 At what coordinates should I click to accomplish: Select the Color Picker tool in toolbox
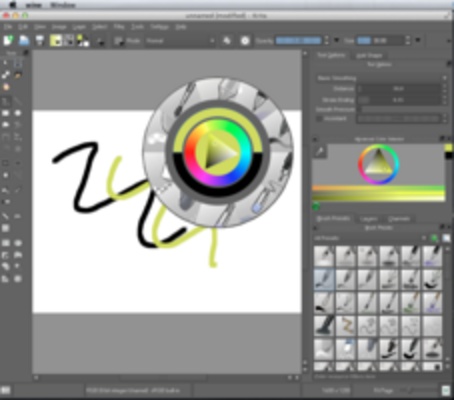(18, 191)
